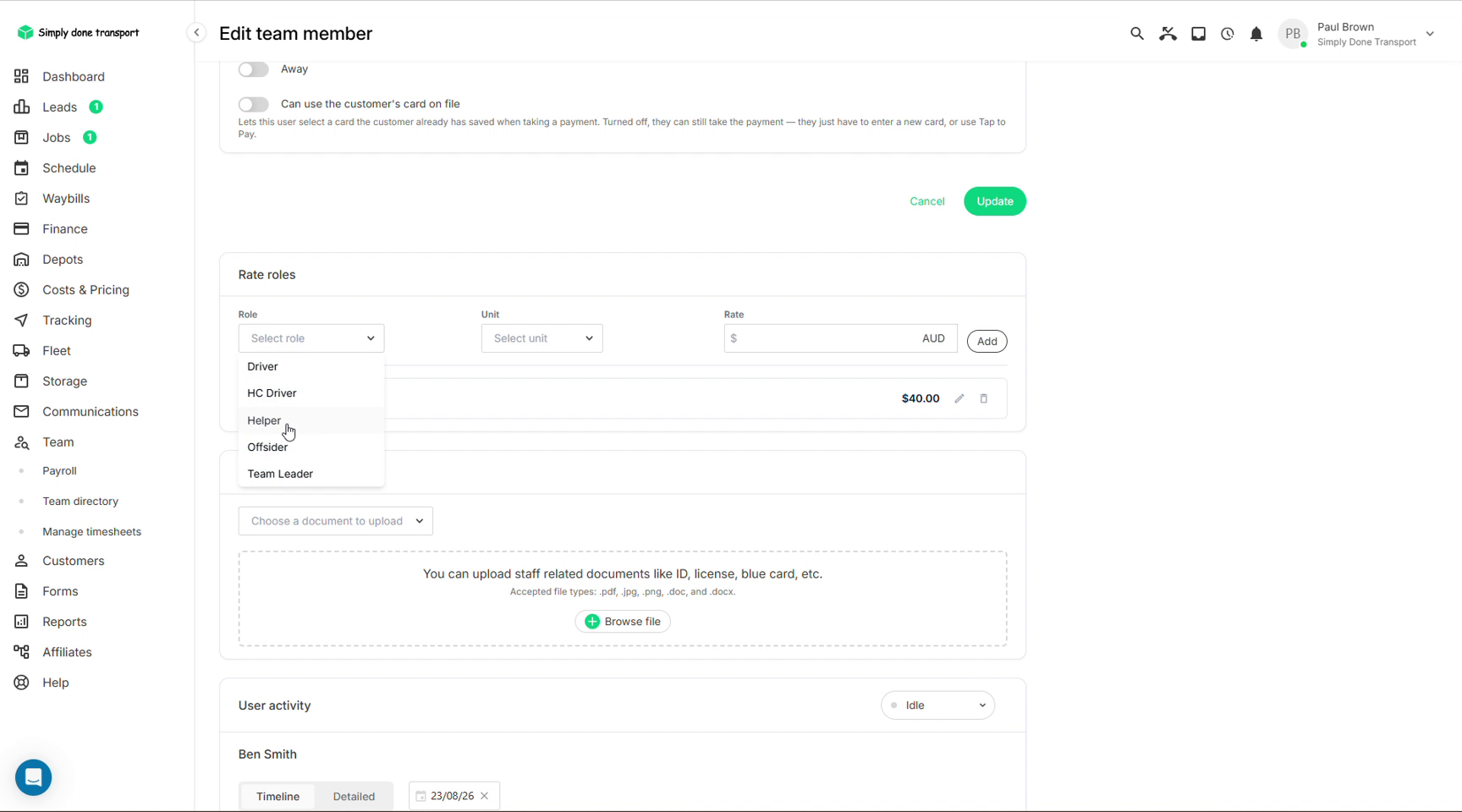
Task: Click Browse file button
Action: 623,622
